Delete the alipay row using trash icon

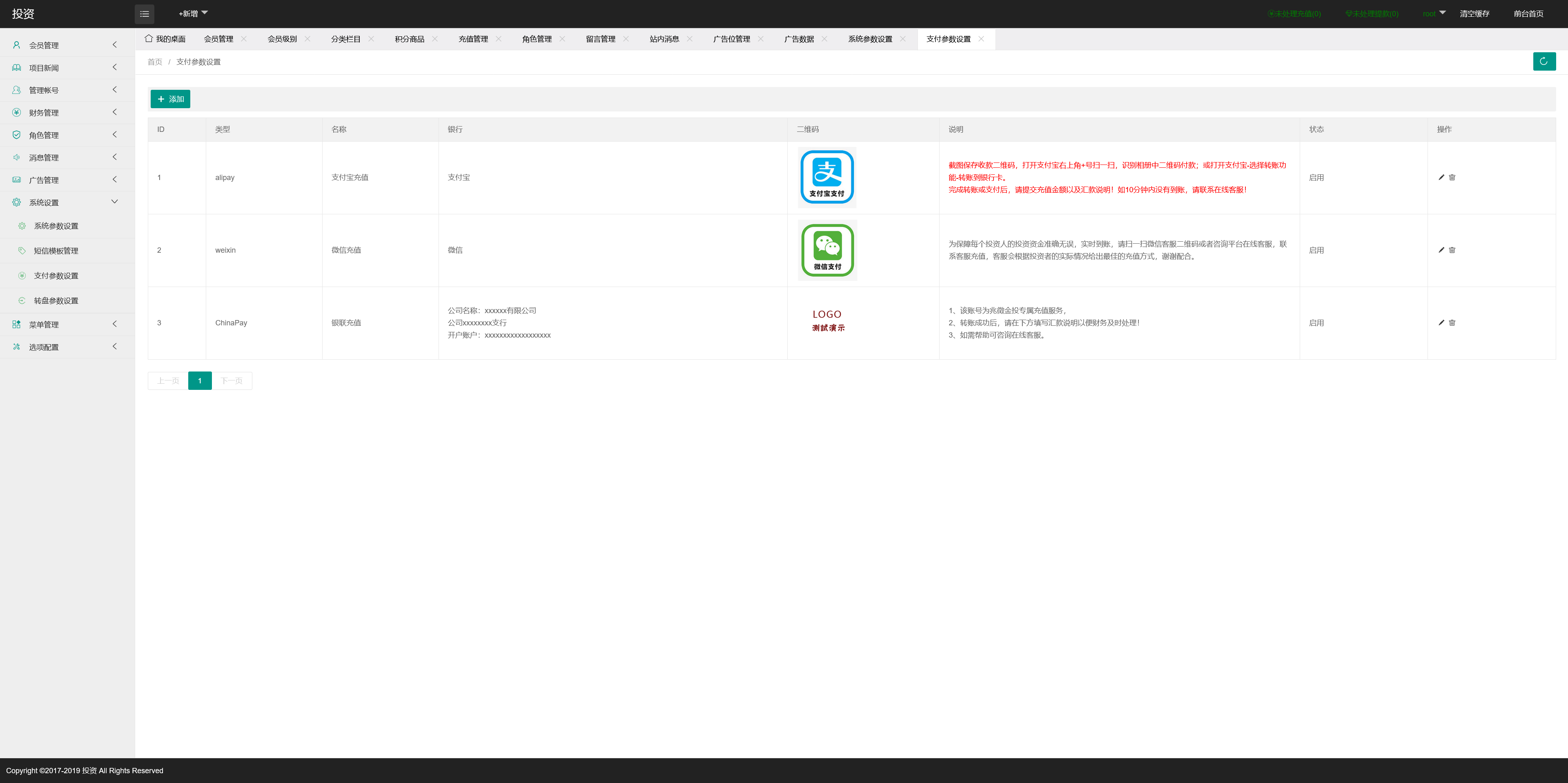[x=1452, y=177]
